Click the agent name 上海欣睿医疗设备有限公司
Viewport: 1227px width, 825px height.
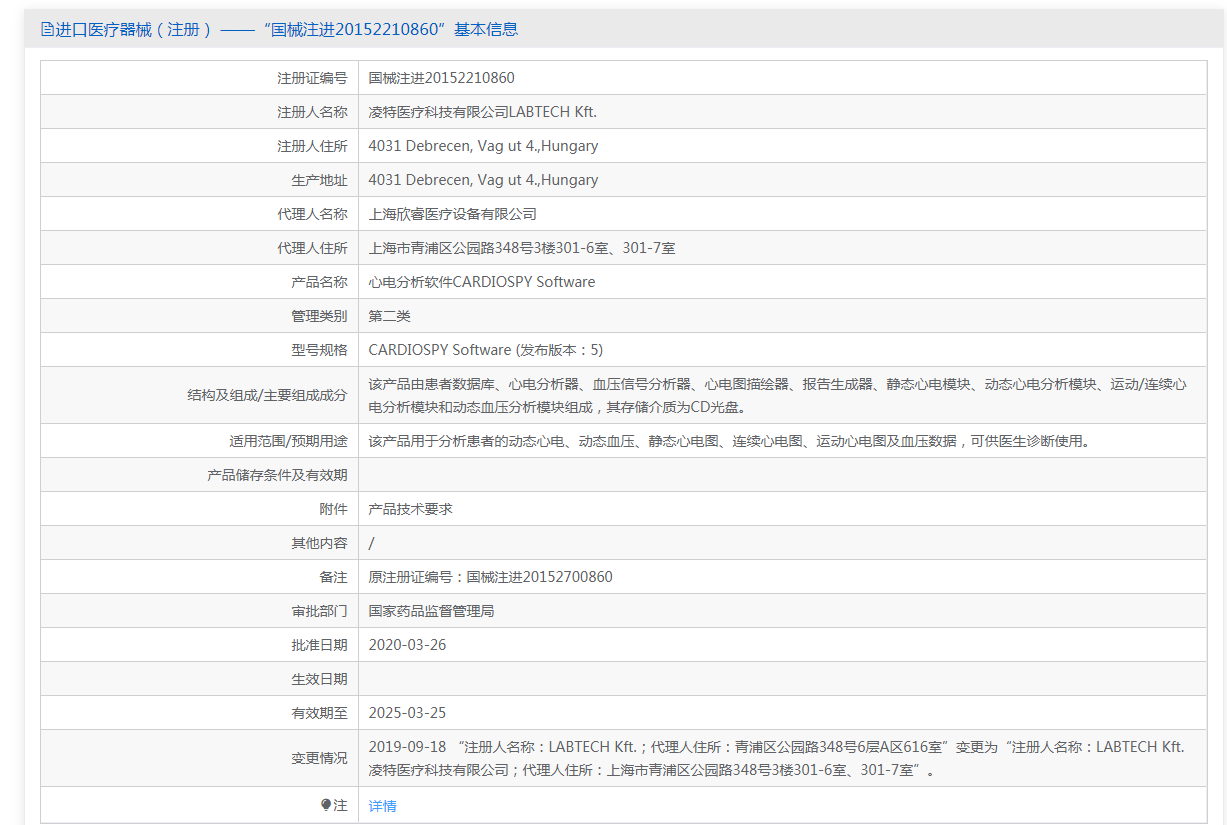pyautogui.click(x=452, y=214)
